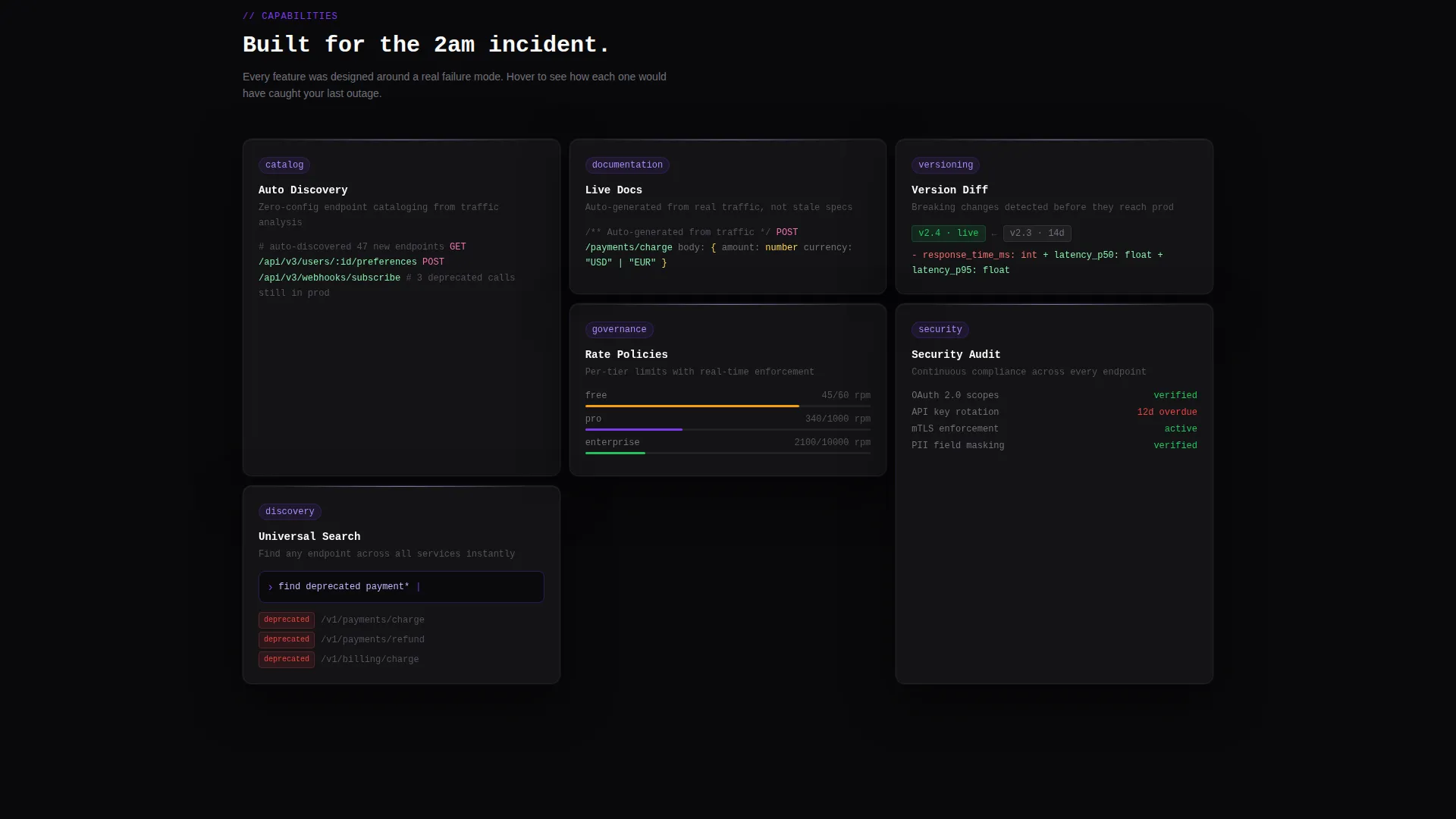1456x819 pixels.
Task: Select the 'governance' tag badge
Action: point(619,330)
